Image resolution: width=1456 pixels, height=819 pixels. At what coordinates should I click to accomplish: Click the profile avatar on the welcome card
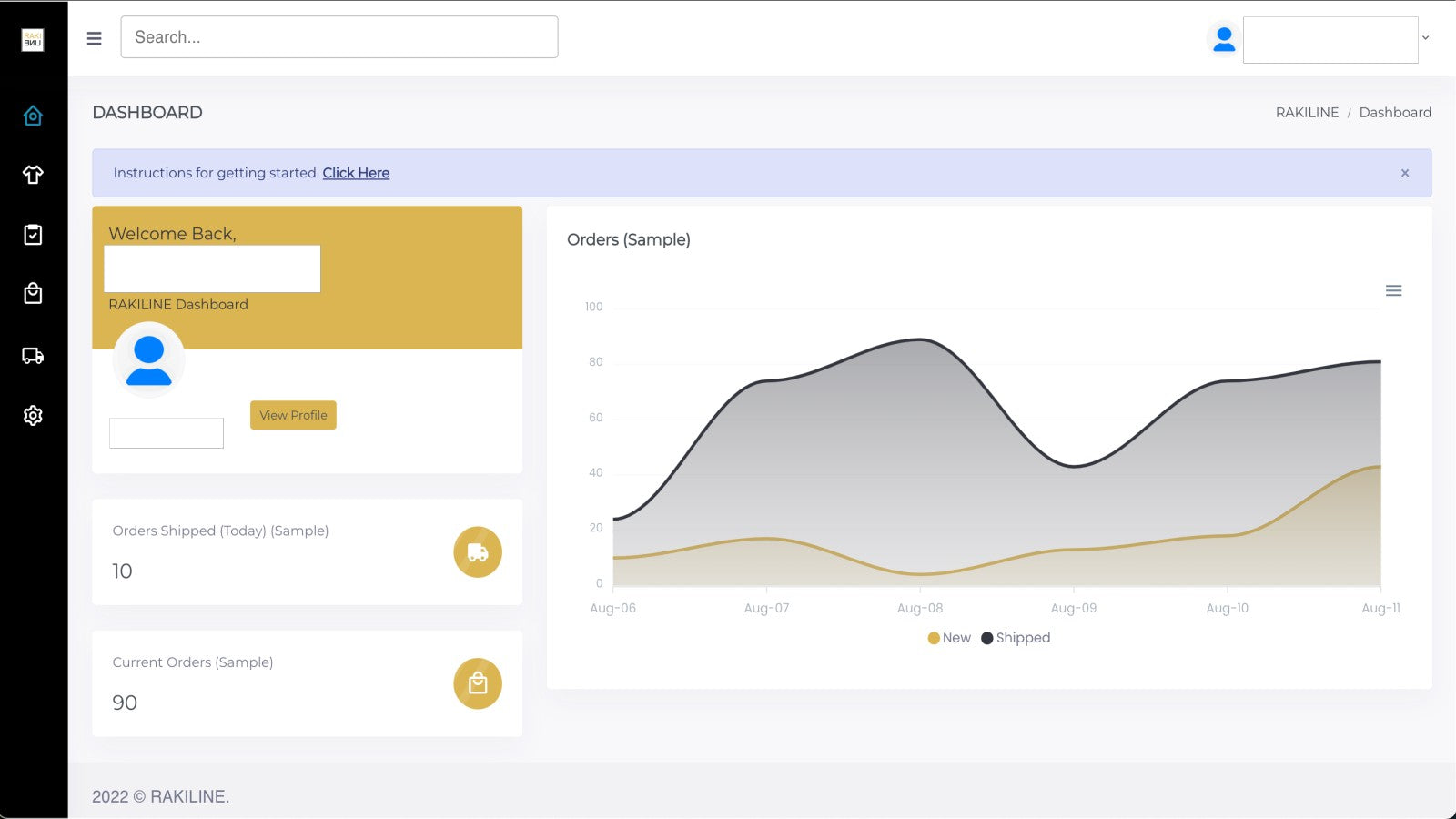click(x=148, y=359)
